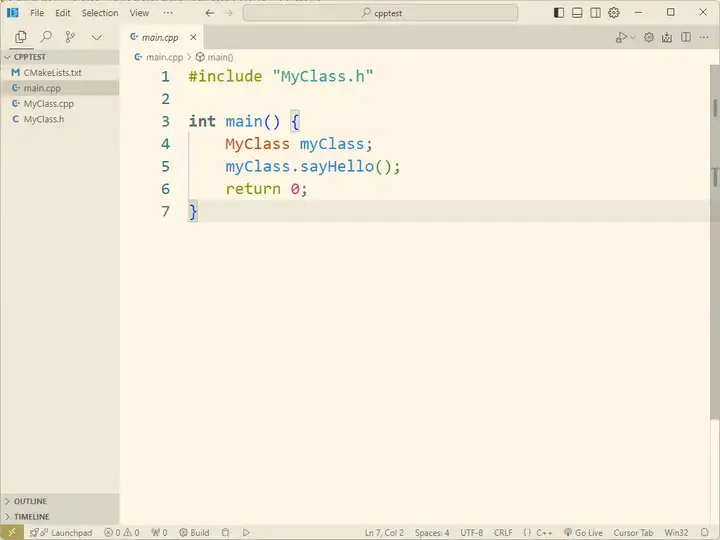Viewport: 720px width, 540px height.
Task: Click the sayHello call on line 5
Action: (x=337, y=166)
